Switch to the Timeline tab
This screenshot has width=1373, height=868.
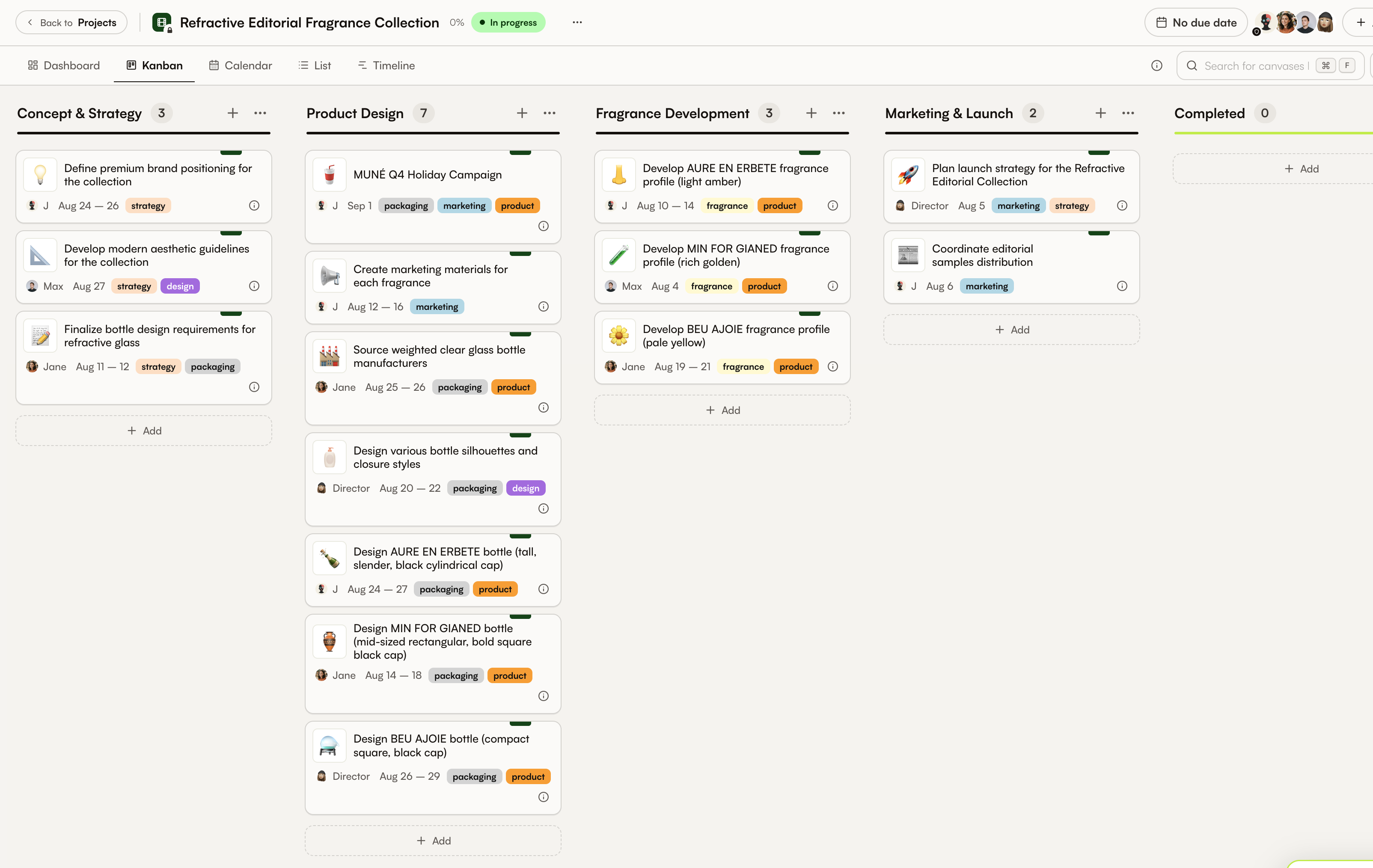(x=386, y=65)
